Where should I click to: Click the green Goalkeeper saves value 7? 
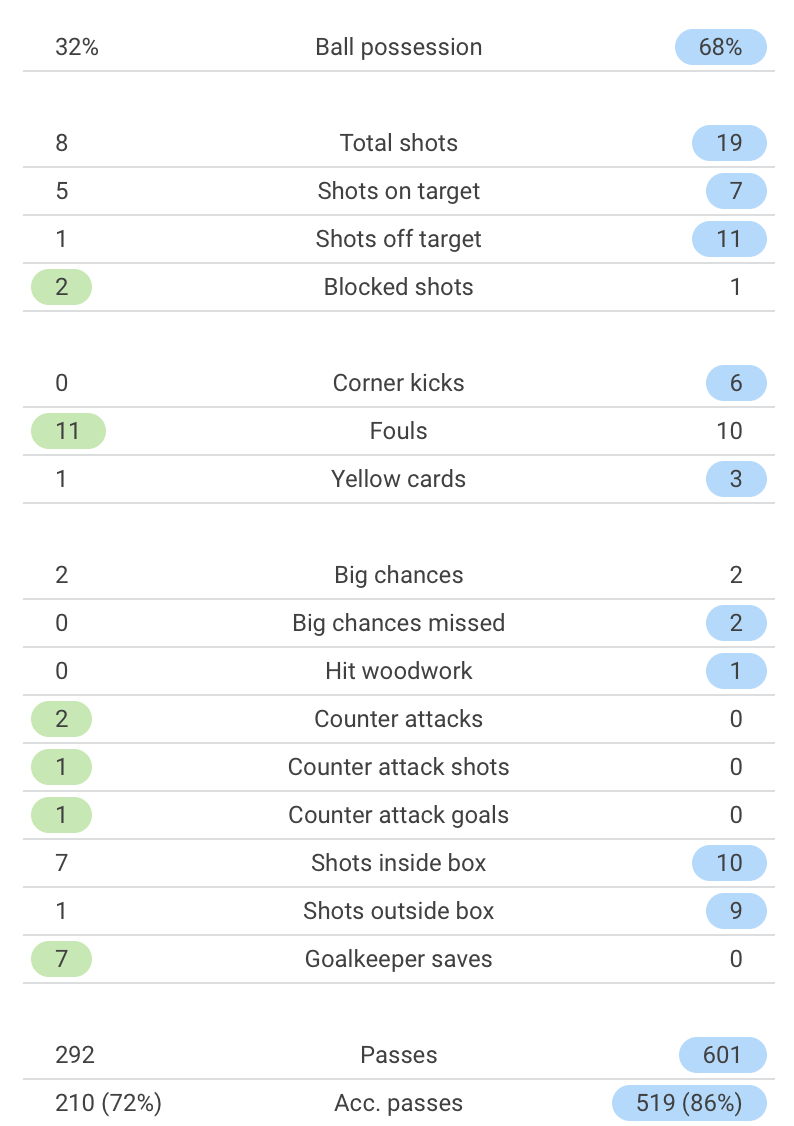(62, 959)
